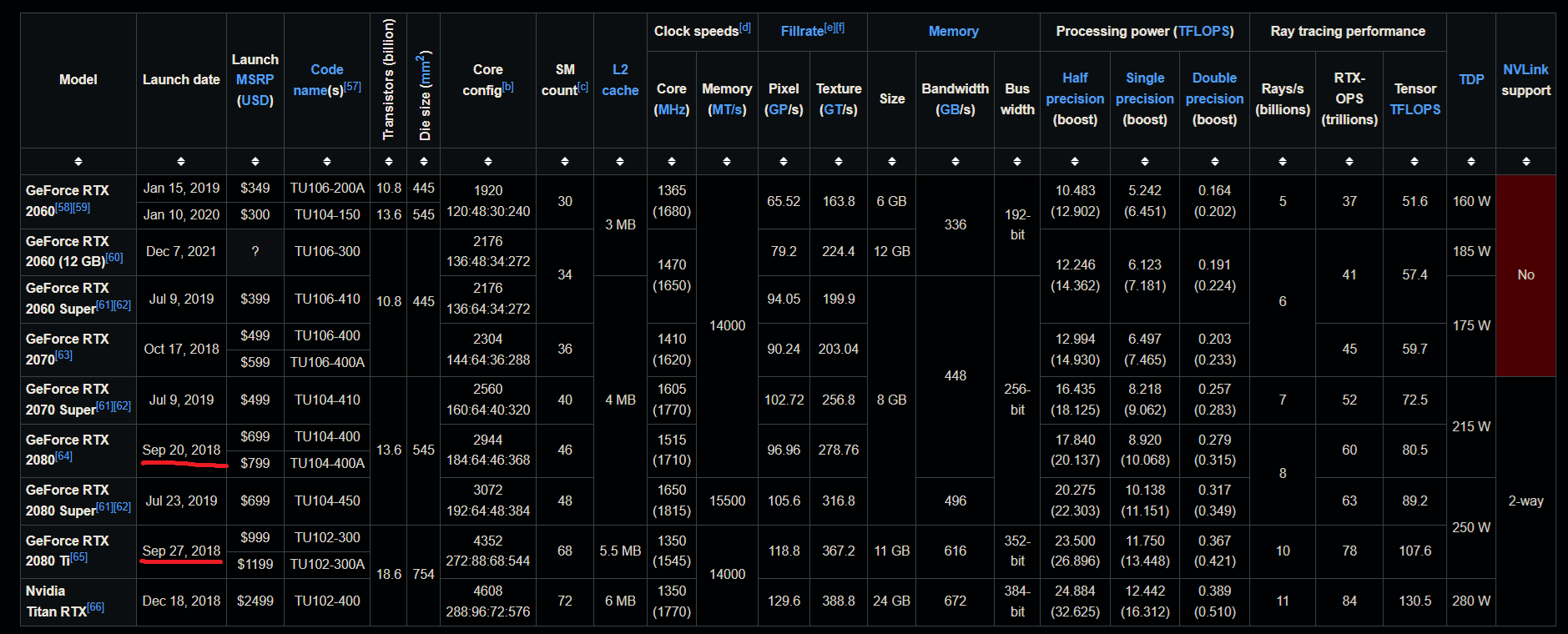
Task: Sort by Core config column arrows
Action: click(x=488, y=161)
